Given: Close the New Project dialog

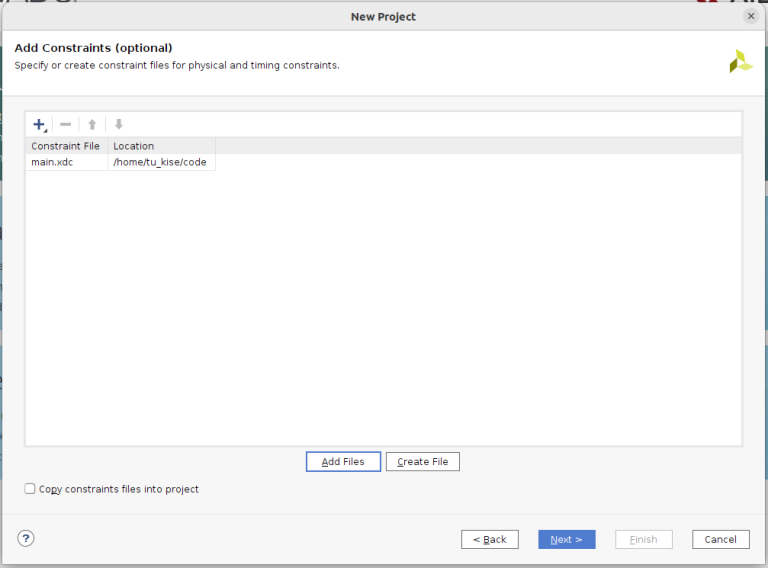Looking at the screenshot, I should tap(751, 16).
